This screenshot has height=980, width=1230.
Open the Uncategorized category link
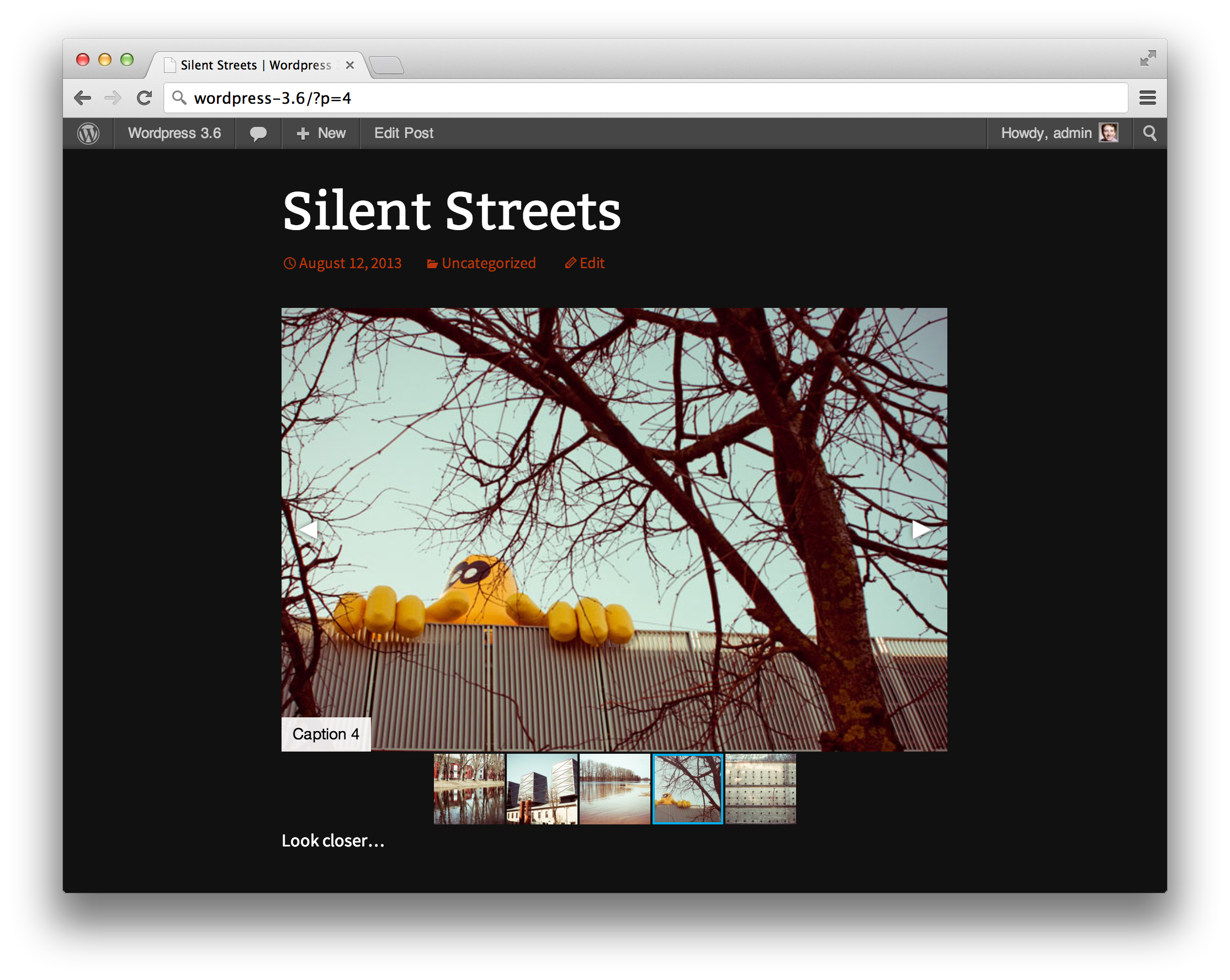pos(489,263)
